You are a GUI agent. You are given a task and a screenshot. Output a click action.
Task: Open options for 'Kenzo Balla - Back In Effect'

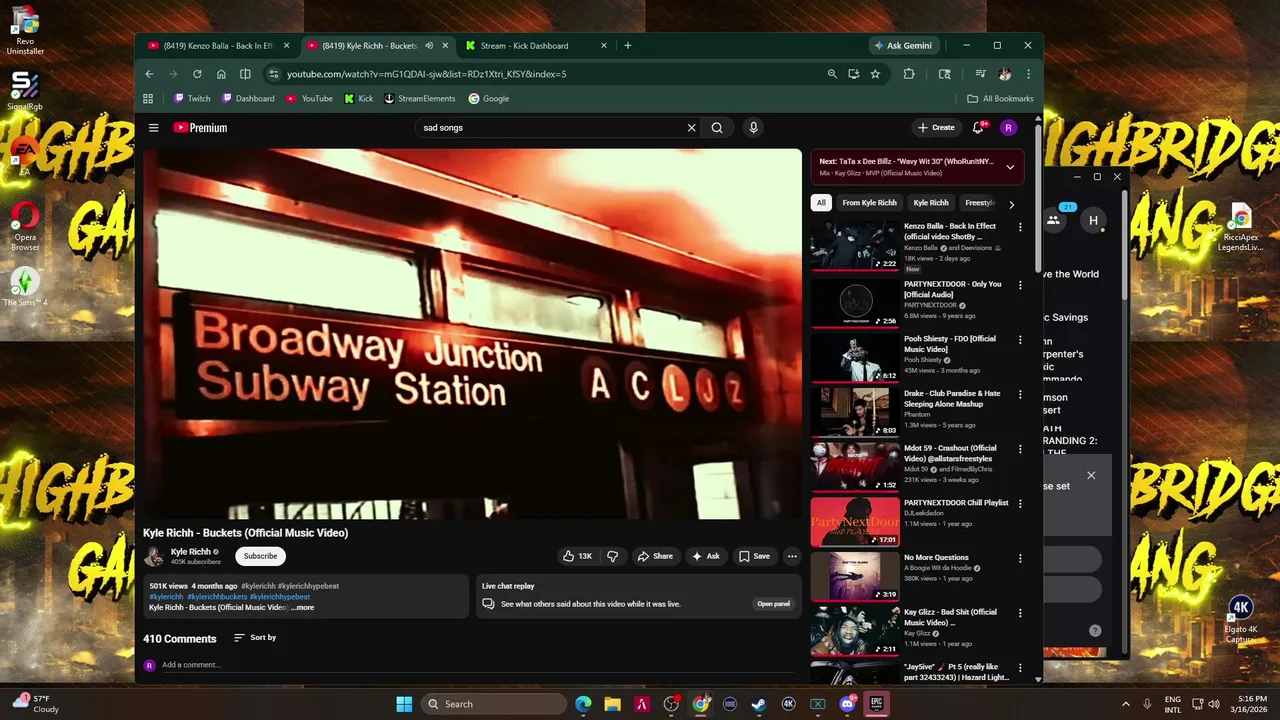click(x=1020, y=227)
